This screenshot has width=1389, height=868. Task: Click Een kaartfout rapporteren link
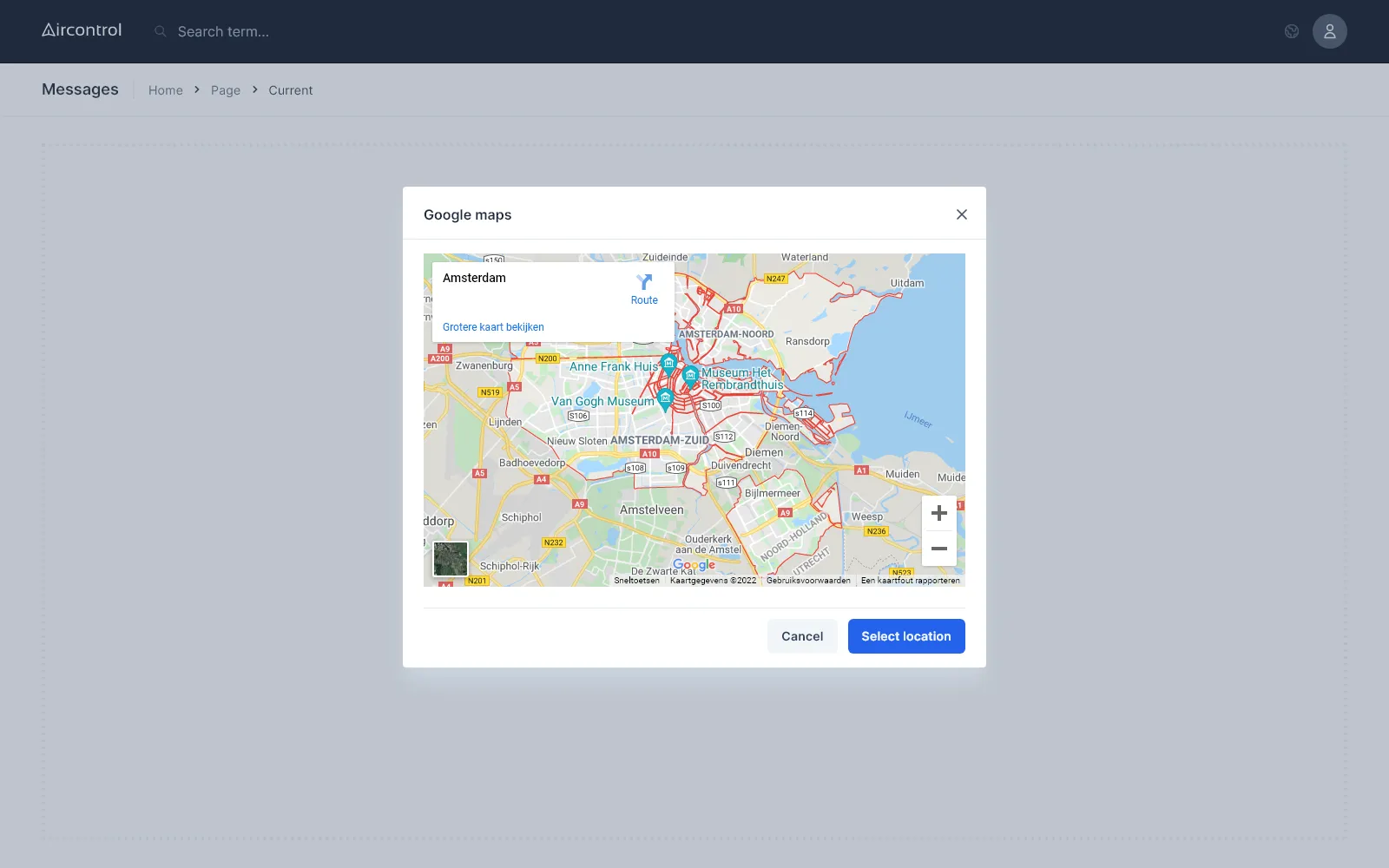point(911,581)
